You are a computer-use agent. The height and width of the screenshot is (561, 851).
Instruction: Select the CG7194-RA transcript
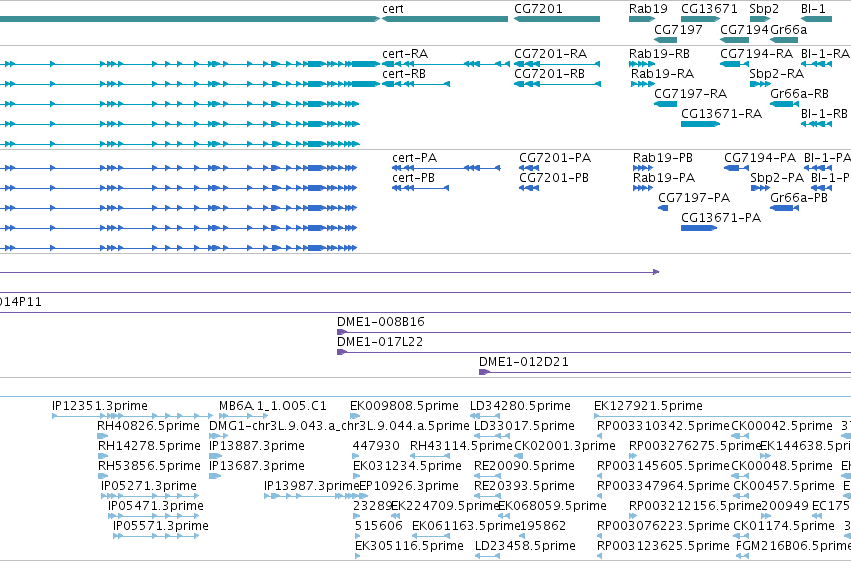[x=734, y=64]
